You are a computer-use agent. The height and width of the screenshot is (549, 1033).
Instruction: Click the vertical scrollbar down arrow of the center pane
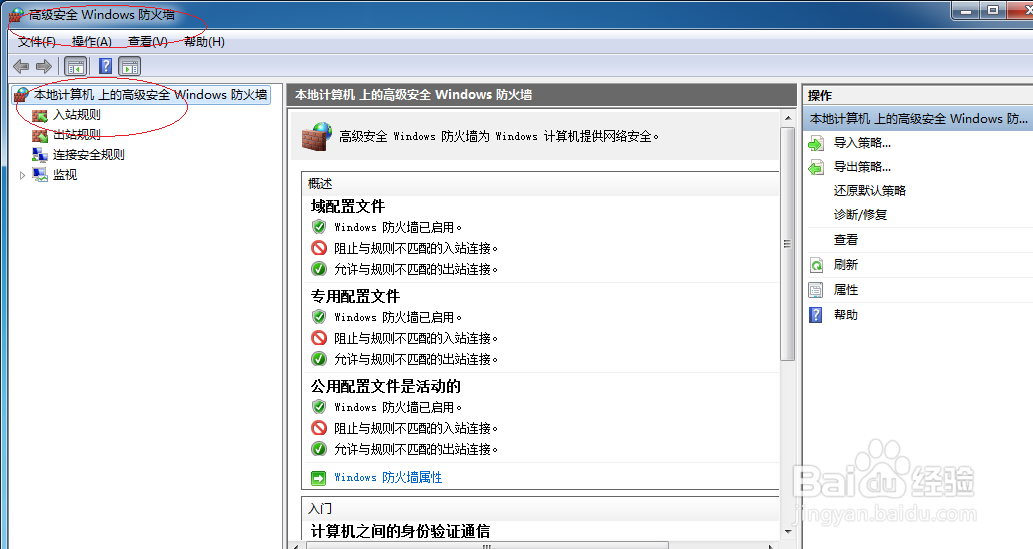(x=788, y=531)
